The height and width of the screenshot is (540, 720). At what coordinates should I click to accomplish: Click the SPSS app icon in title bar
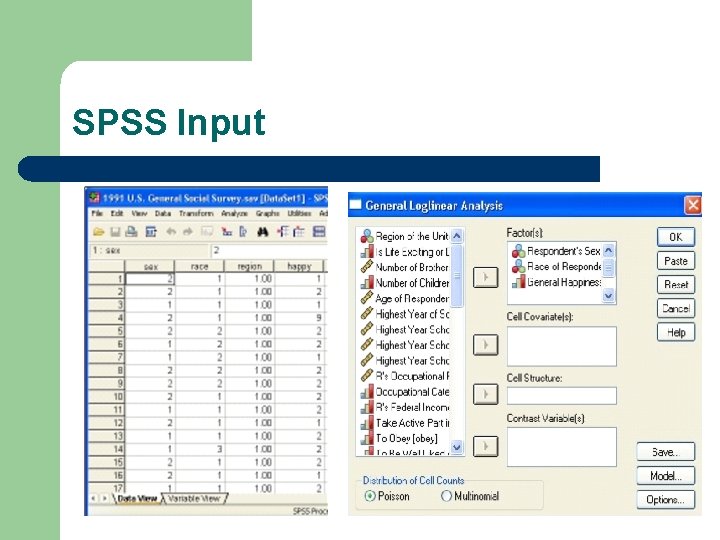point(94,198)
